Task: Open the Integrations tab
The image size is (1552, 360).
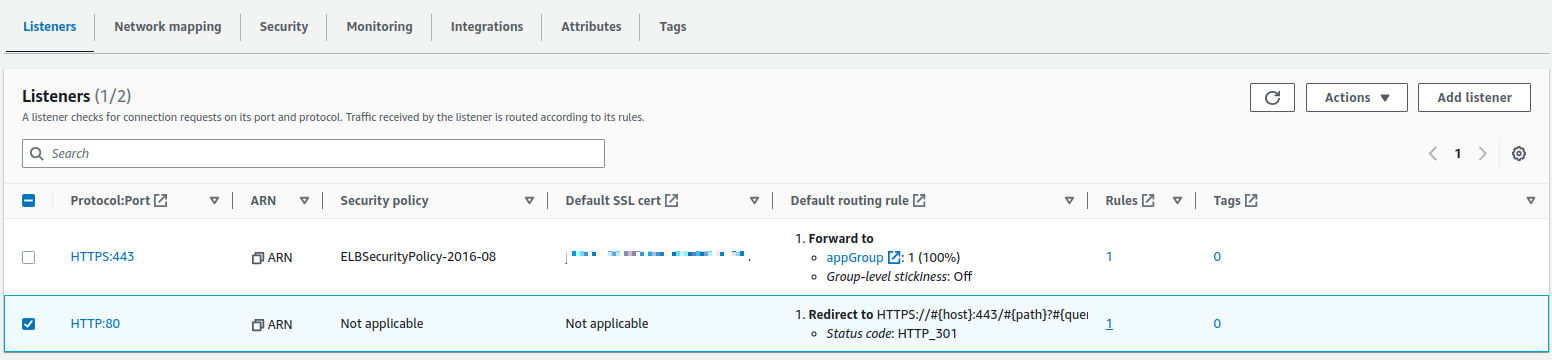Action: (486, 27)
